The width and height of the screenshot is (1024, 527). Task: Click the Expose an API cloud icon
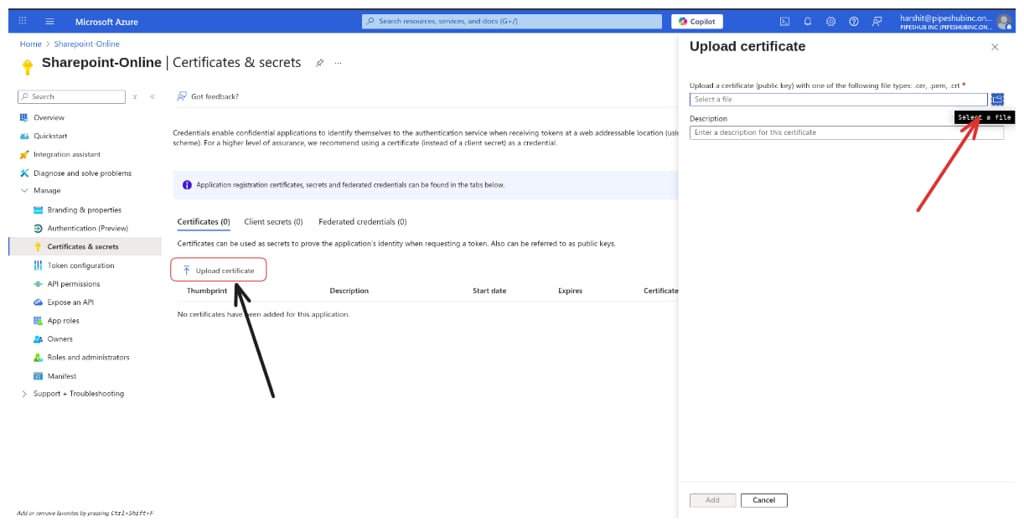click(38, 302)
